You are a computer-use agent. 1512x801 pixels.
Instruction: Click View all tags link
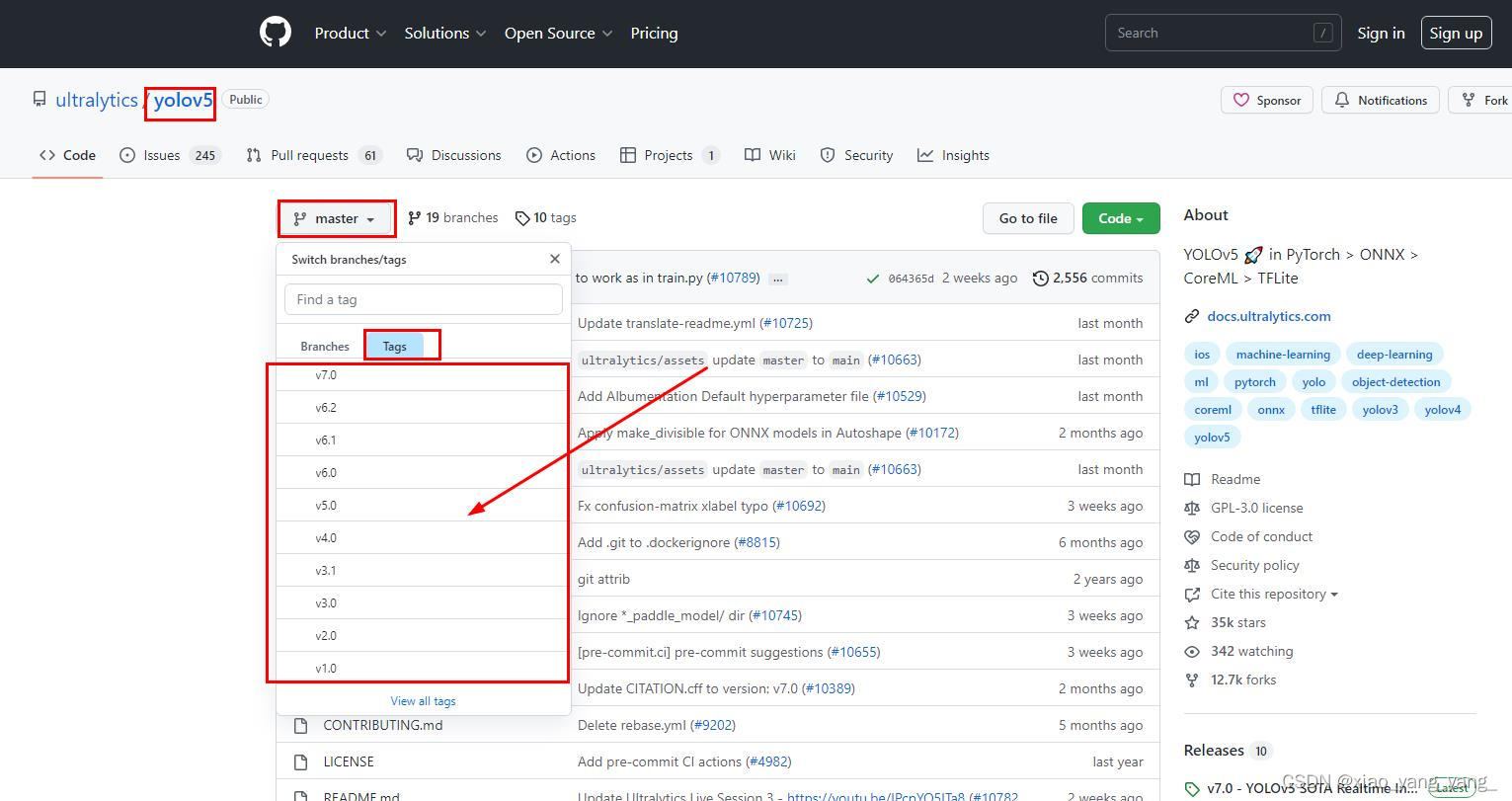click(x=423, y=701)
